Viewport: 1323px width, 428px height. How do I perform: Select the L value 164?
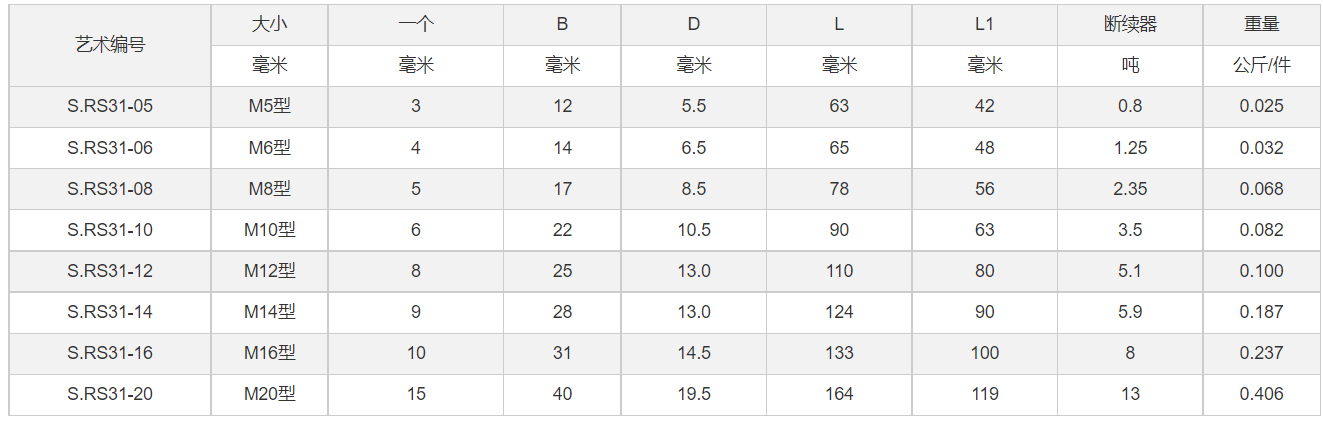point(839,394)
